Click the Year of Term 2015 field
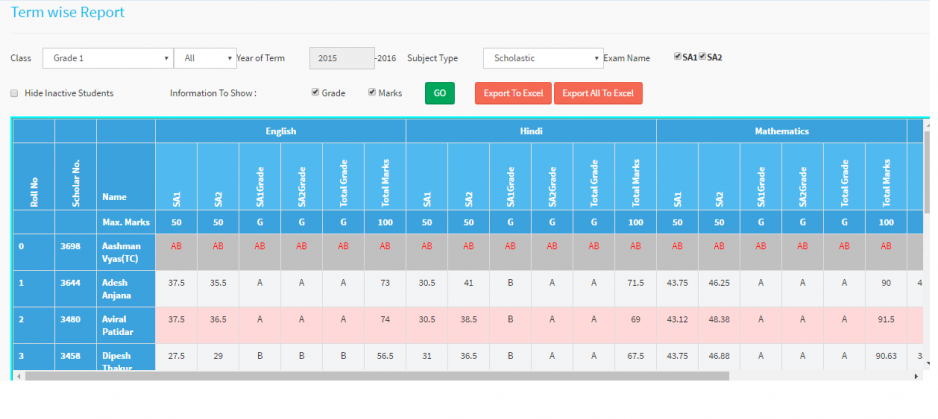This screenshot has width=938, height=419. point(340,58)
